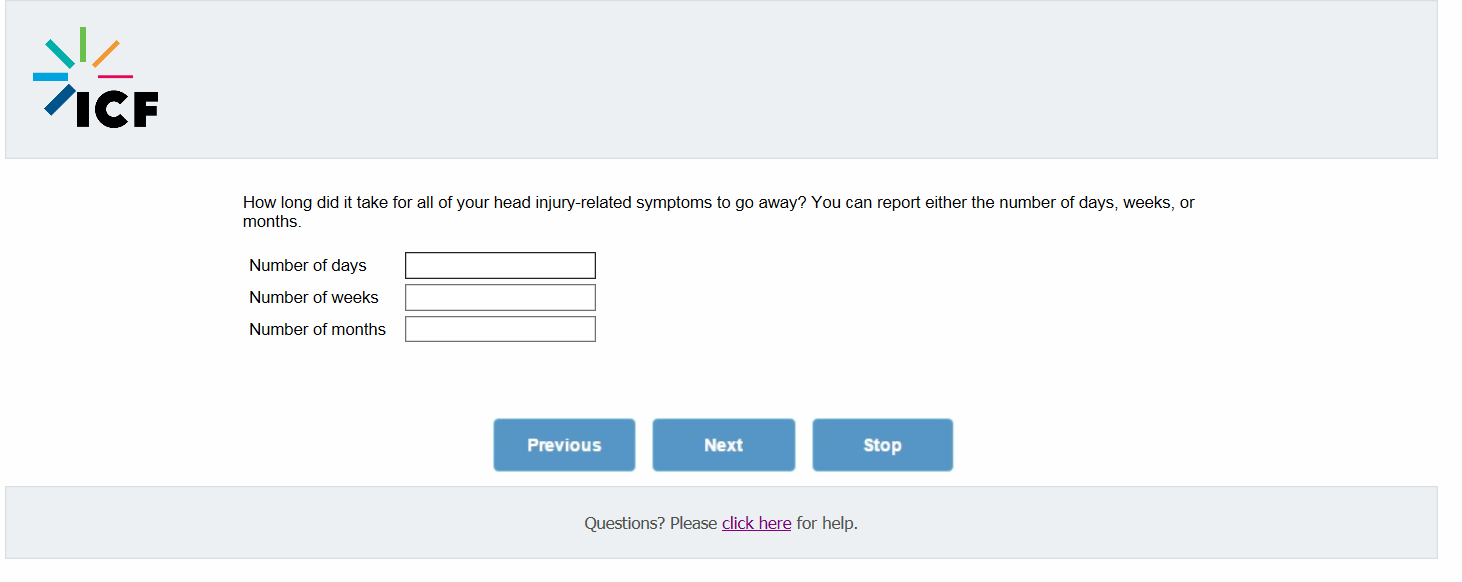Click the "Number of days" label
This screenshot has width=1462, height=582.
point(308,265)
